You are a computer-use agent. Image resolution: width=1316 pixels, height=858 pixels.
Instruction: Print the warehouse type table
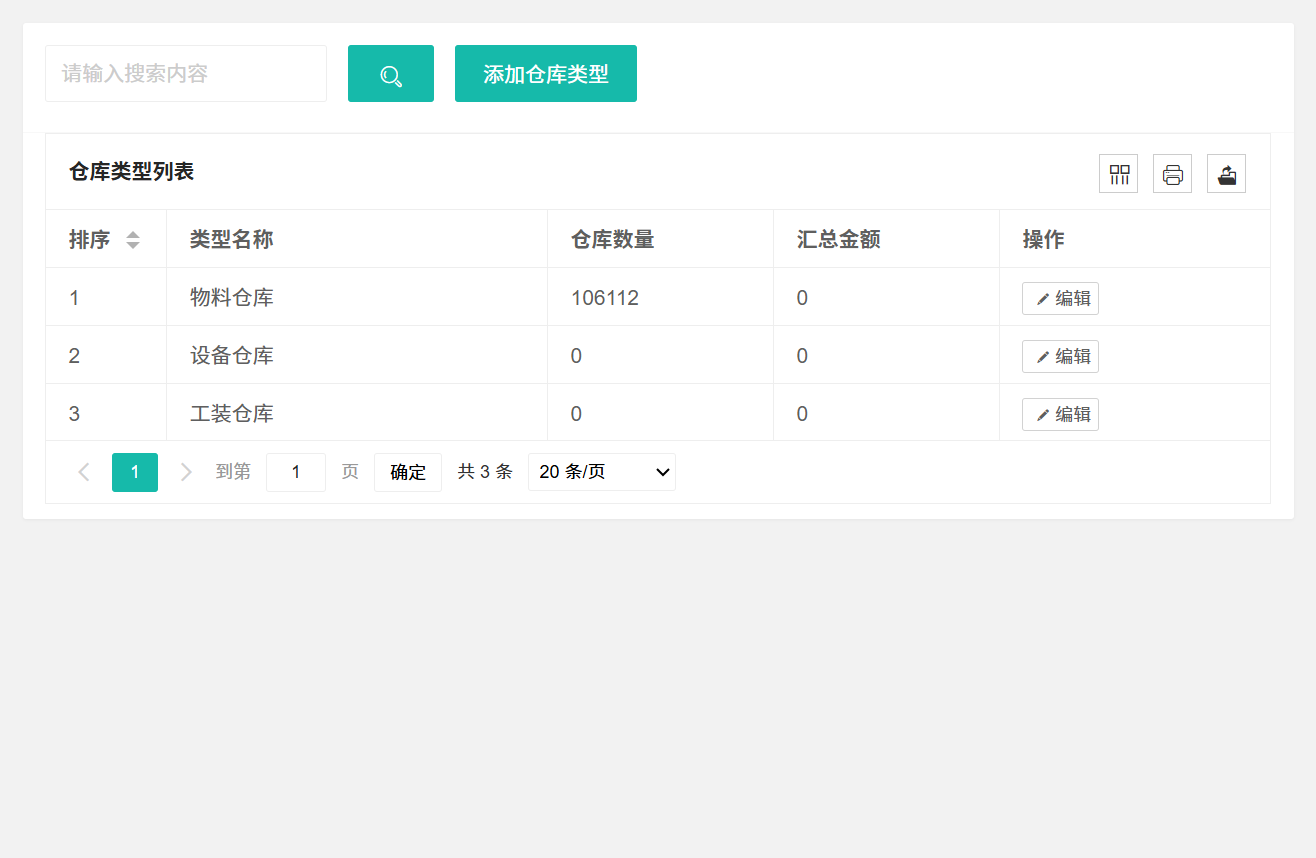click(1173, 174)
